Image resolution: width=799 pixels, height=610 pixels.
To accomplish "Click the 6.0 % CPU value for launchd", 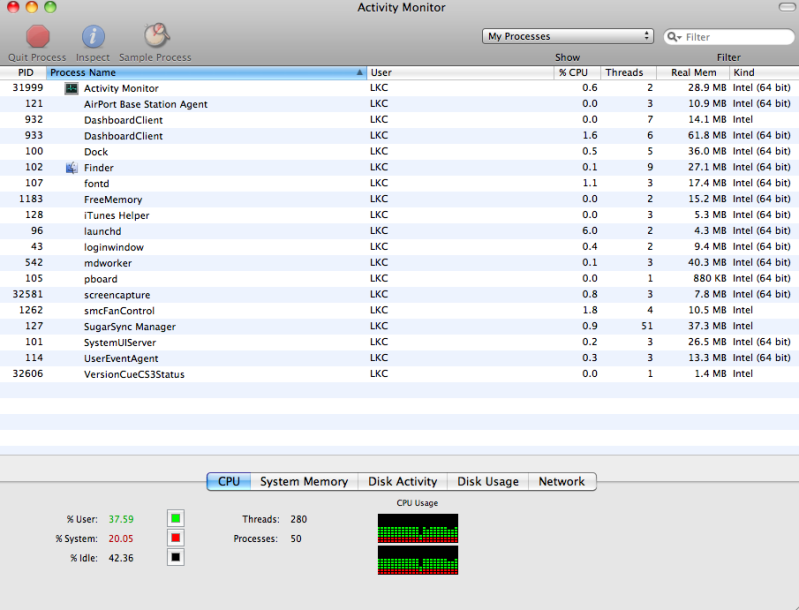I will click(590, 231).
